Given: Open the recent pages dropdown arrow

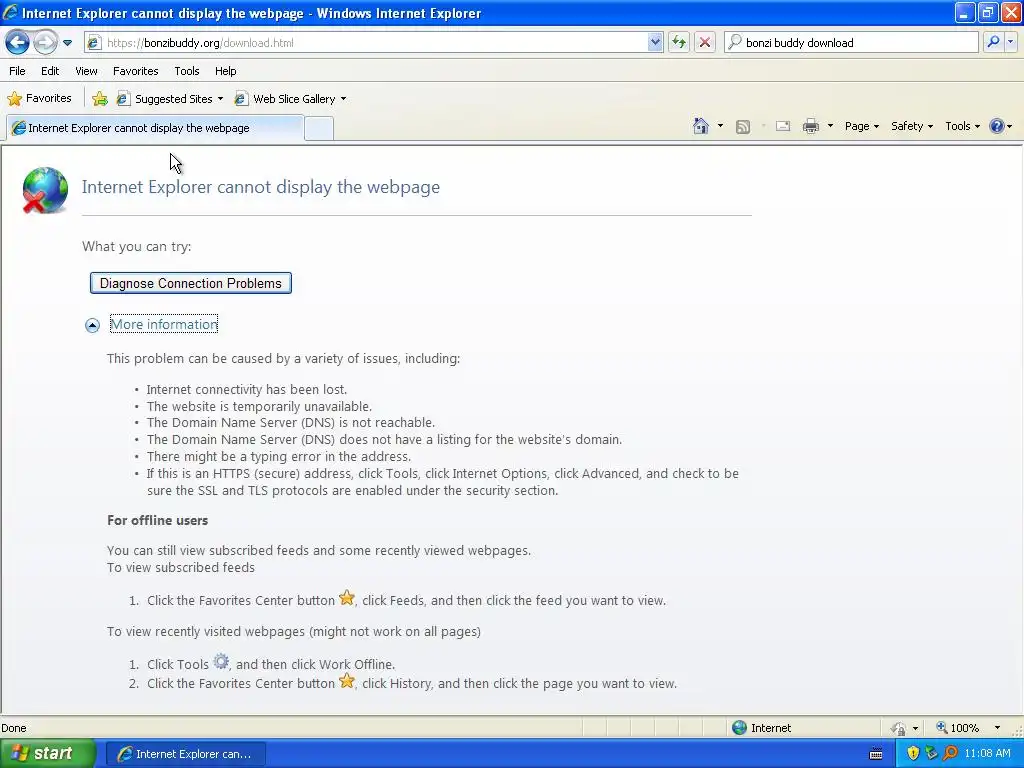Looking at the screenshot, I should pyautogui.click(x=67, y=43).
